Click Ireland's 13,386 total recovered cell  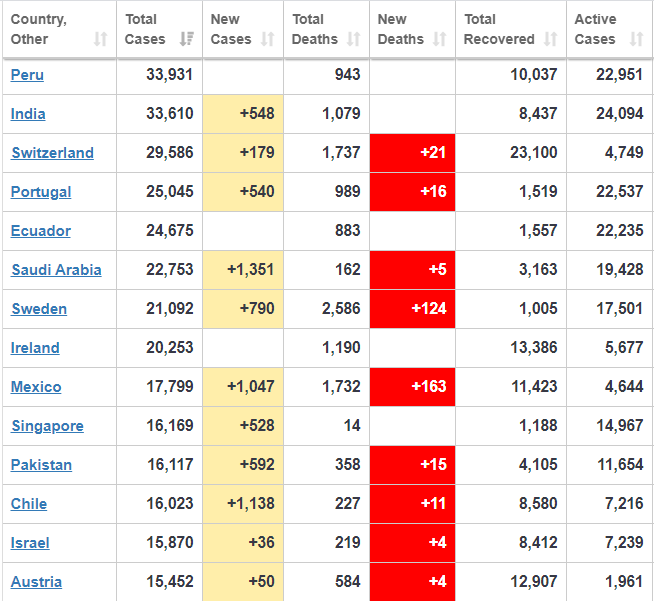click(510, 348)
